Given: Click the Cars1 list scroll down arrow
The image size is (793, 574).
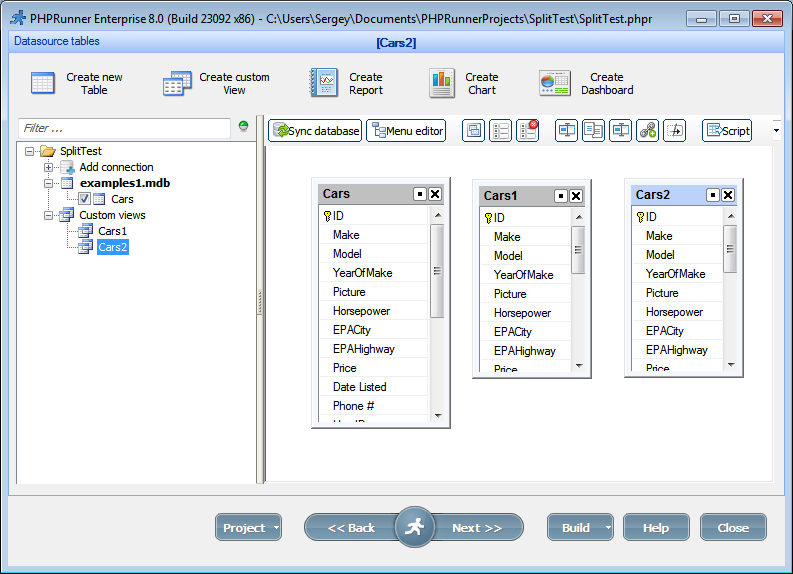Looking at the screenshot, I should click(x=579, y=366).
